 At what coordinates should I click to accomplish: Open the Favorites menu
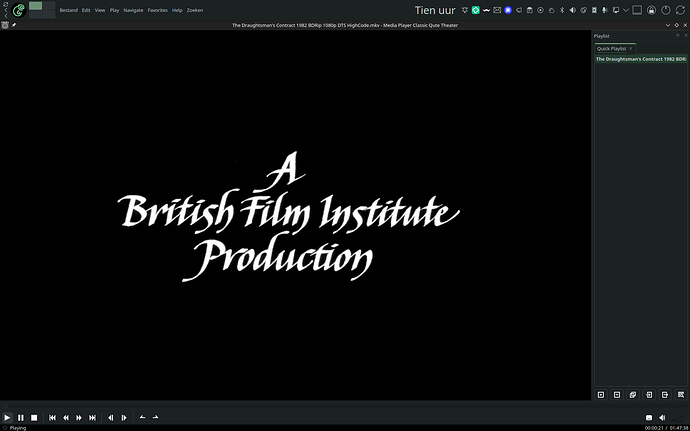pyautogui.click(x=158, y=10)
